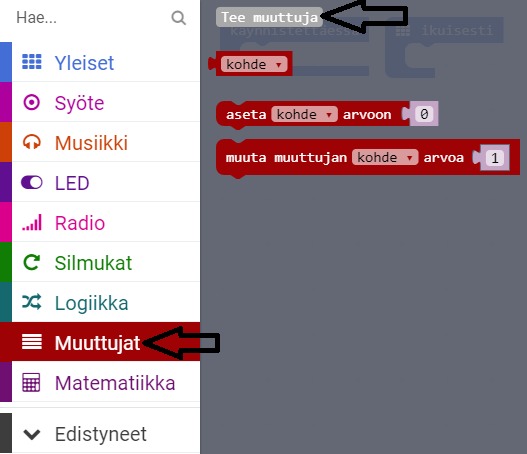Open the Matematiikka category

pyautogui.click(x=100, y=382)
